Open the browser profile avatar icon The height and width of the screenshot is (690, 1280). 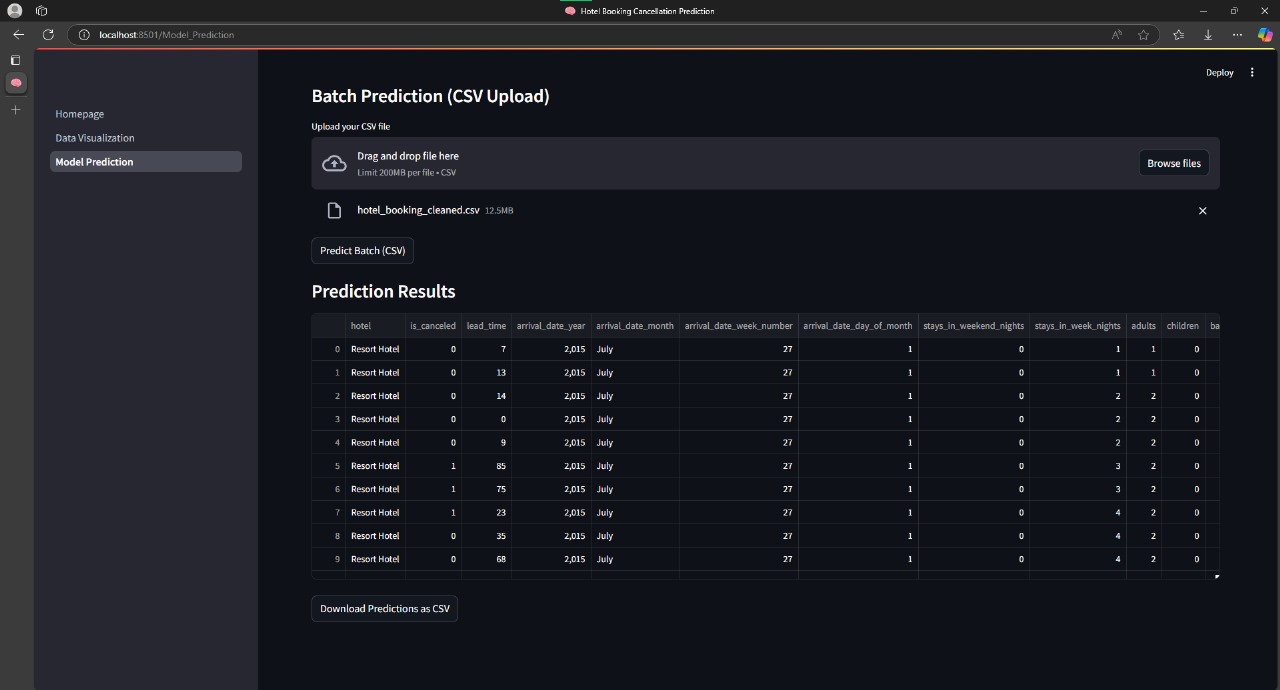15,10
